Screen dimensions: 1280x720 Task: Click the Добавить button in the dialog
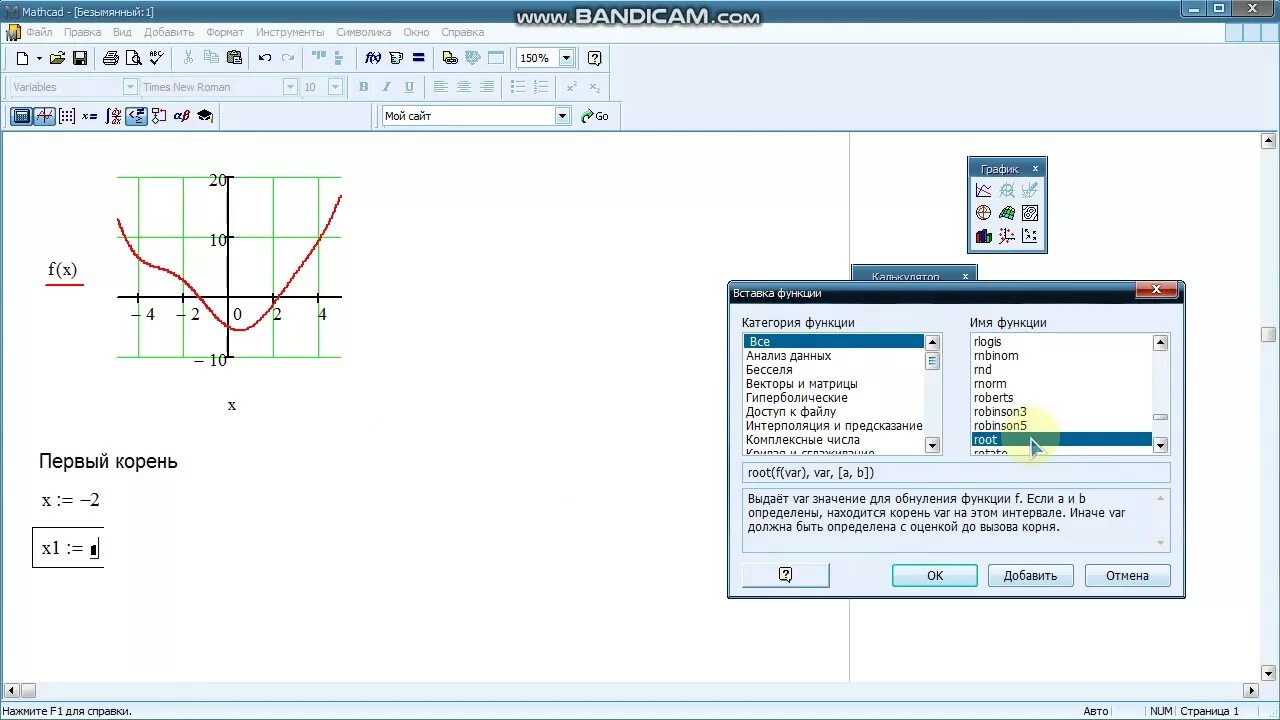pyautogui.click(x=1031, y=575)
